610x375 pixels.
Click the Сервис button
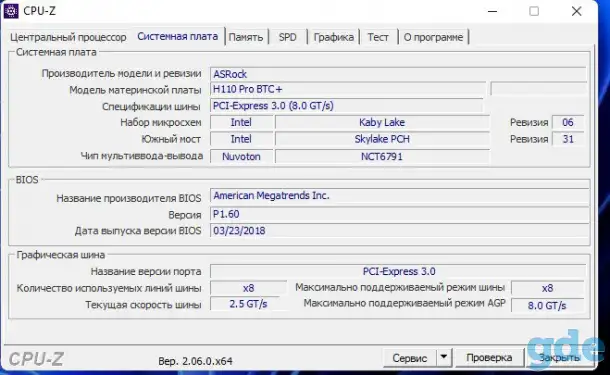tap(410, 358)
